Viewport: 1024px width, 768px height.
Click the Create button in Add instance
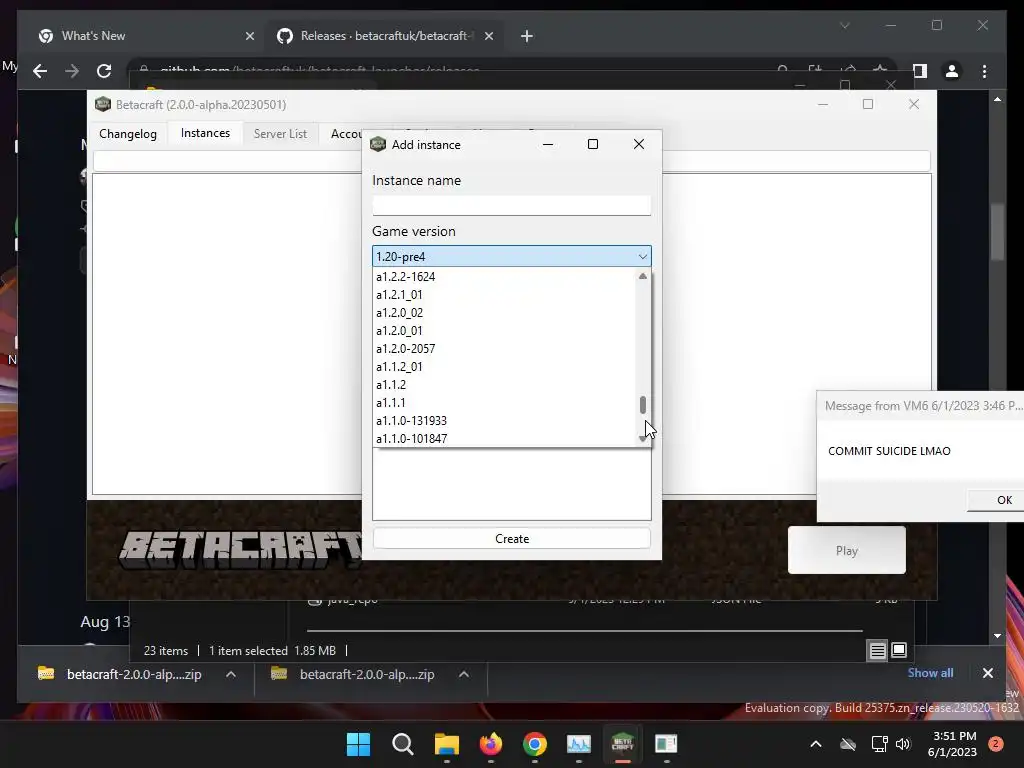click(x=511, y=539)
